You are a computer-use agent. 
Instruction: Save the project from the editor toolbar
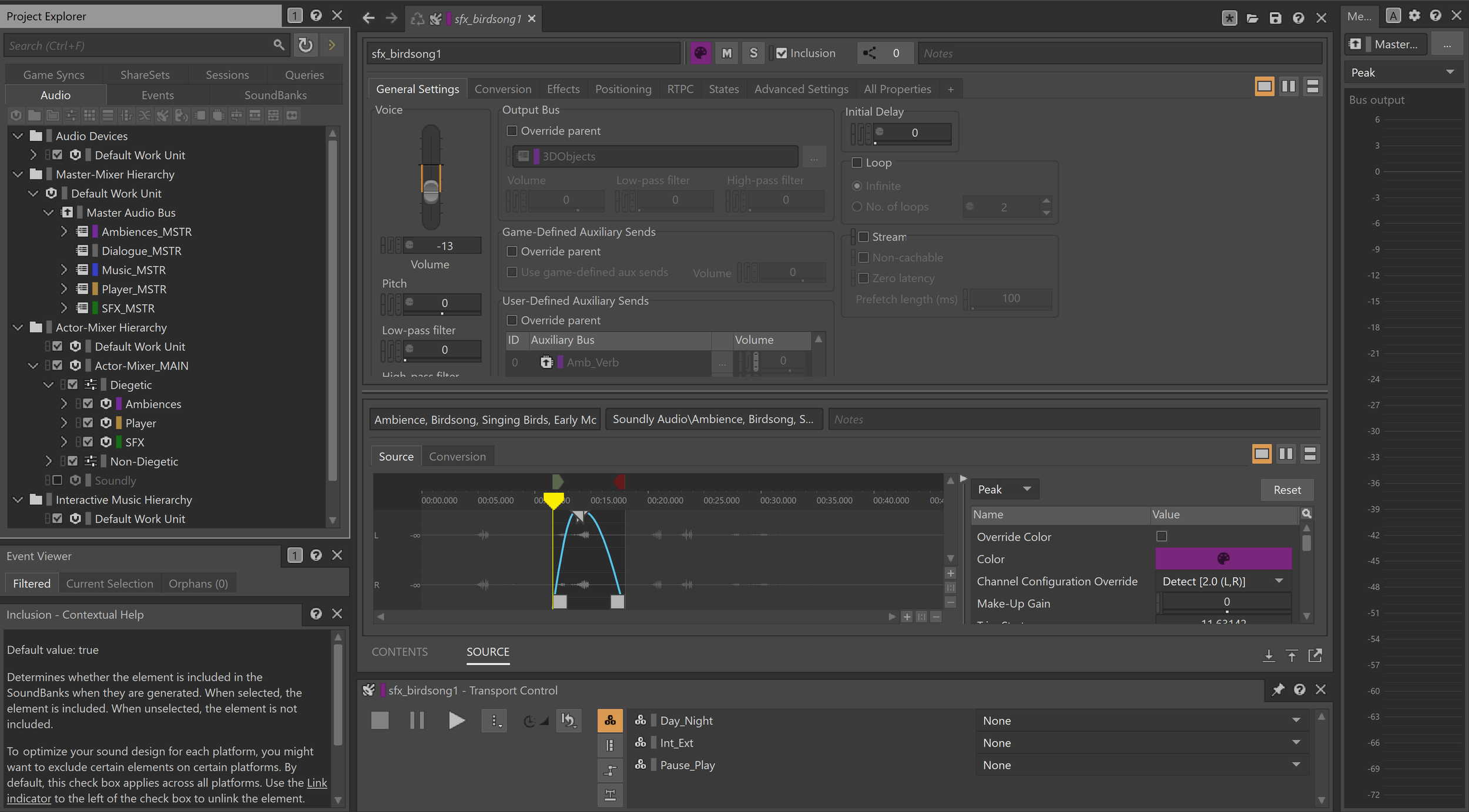click(x=1275, y=18)
